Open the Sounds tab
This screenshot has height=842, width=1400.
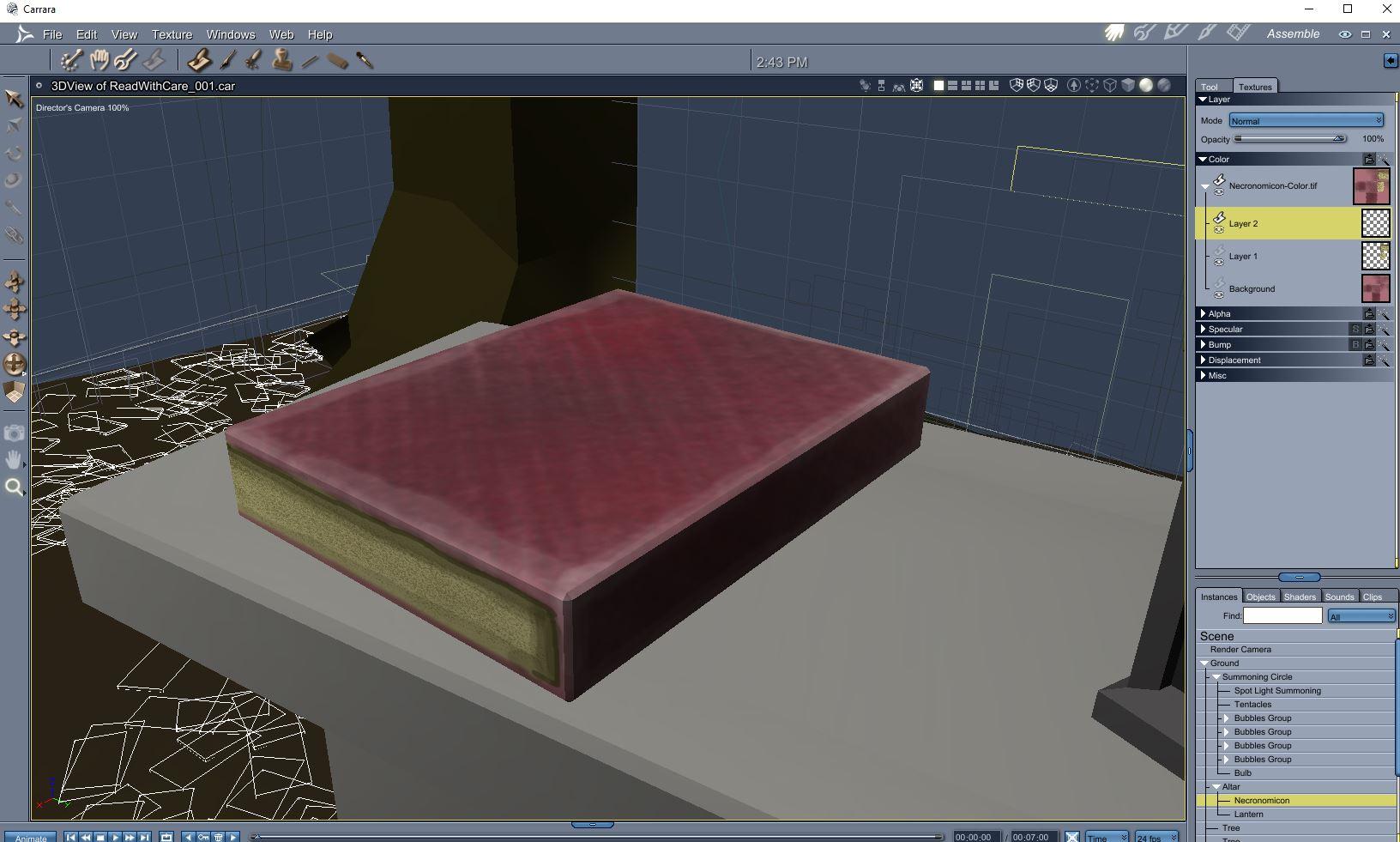click(x=1339, y=597)
